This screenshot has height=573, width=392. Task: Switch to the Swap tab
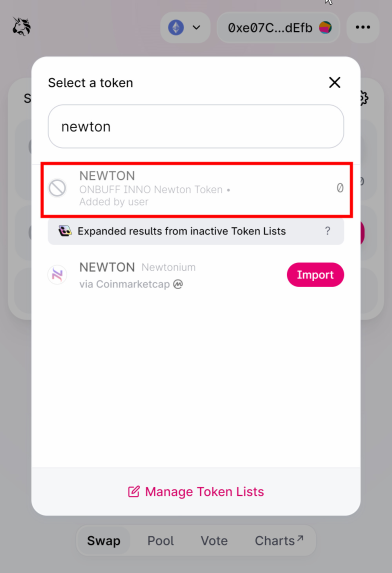104,540
